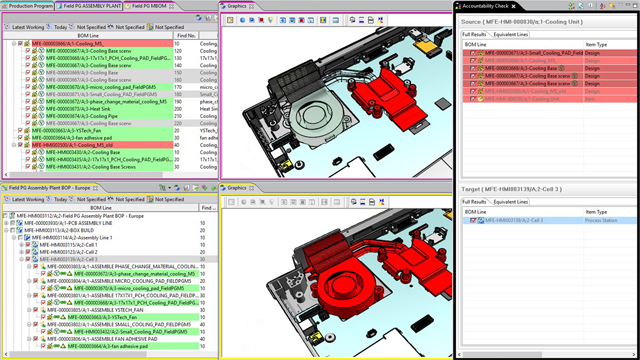Click the printer icon in top Graphics toolbar

point(371,20)
